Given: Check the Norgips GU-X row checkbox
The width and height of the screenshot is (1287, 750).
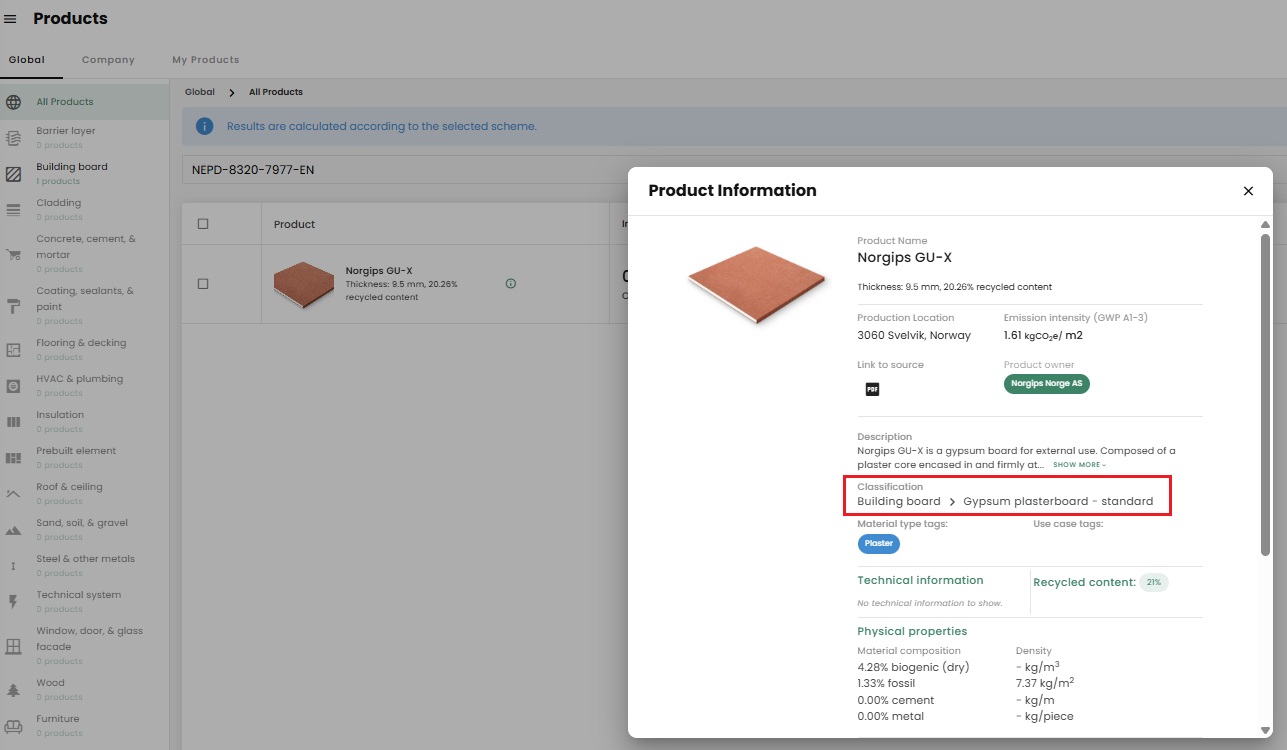Looking at the screenshot, I should tap(203, 284).
